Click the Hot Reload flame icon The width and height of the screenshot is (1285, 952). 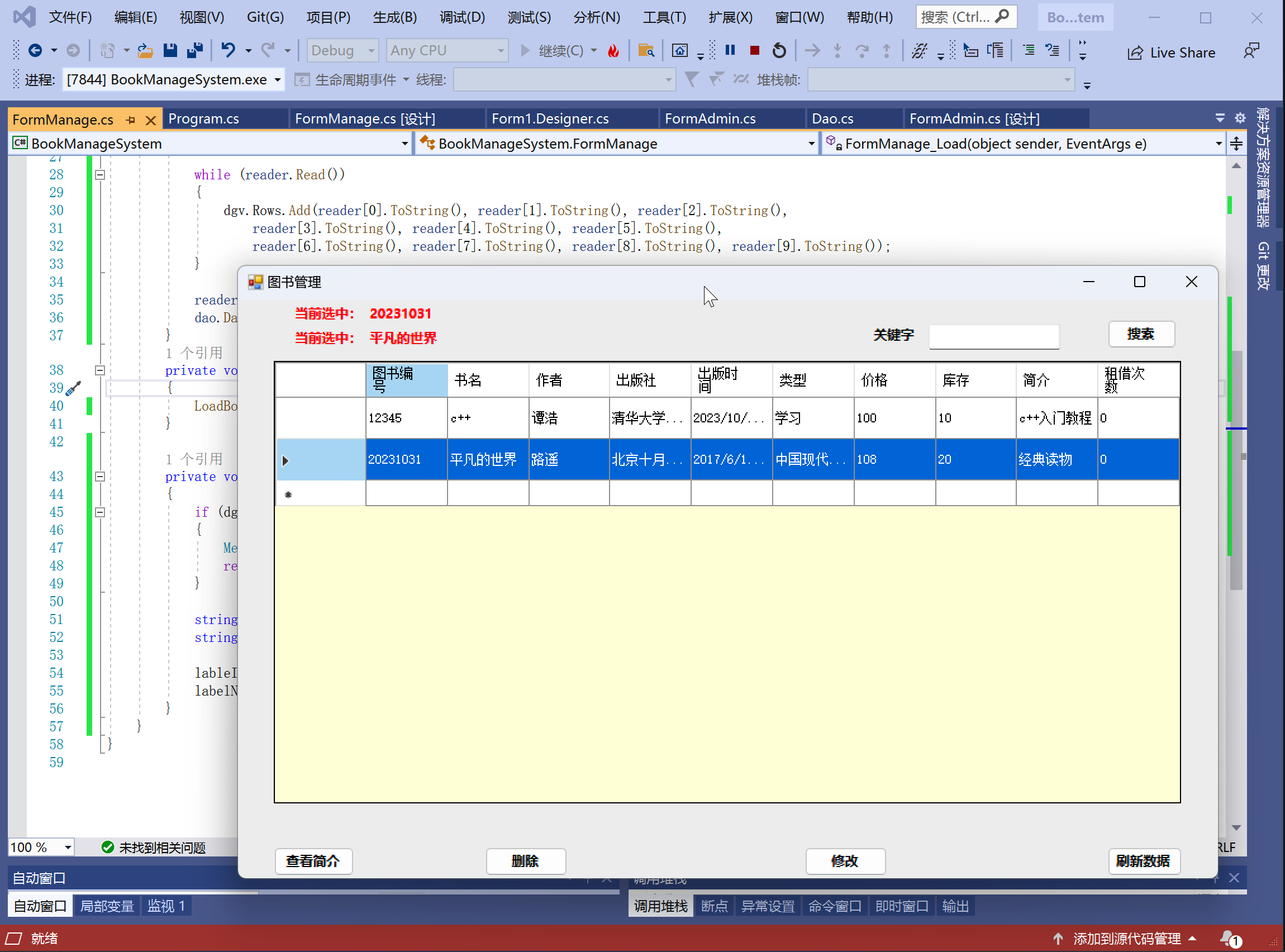(613, 51)
